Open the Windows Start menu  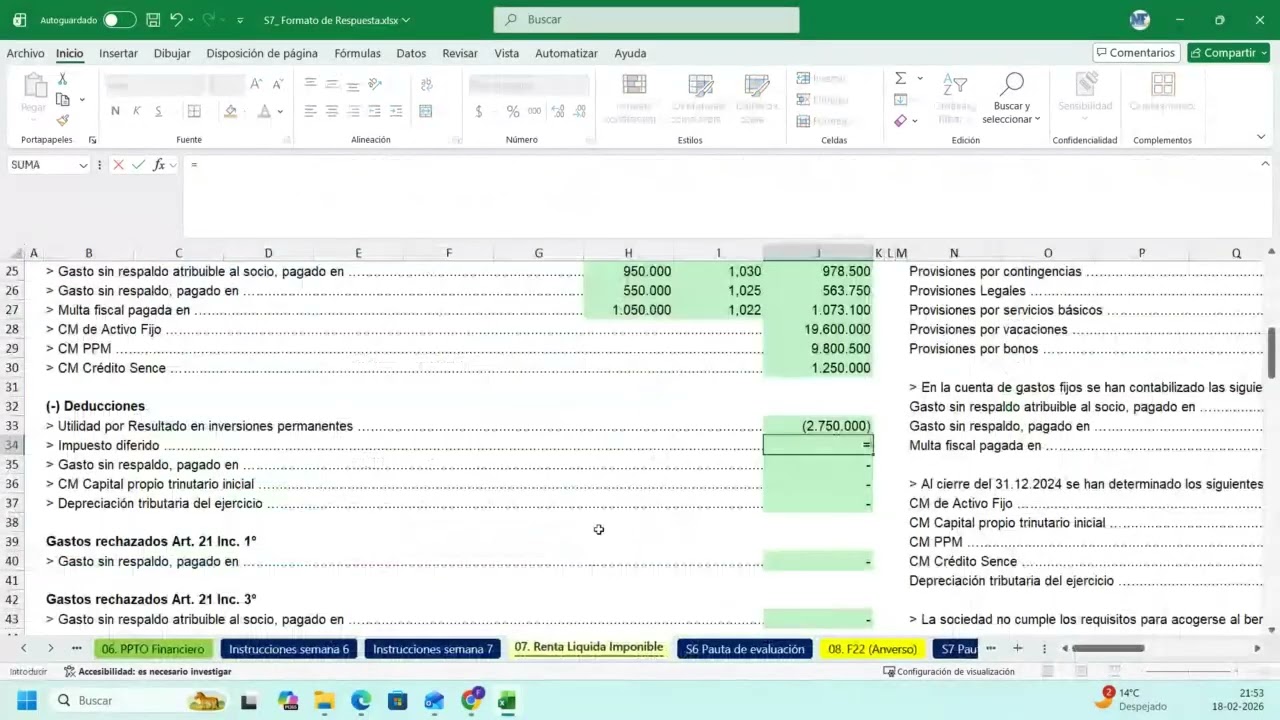pyautogui.click(x=27, y=700)
